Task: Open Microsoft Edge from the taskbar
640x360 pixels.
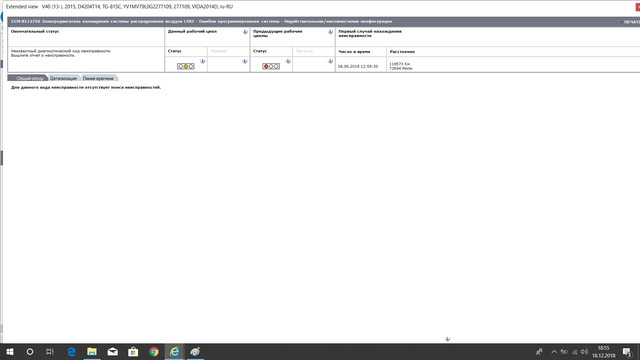Action: [x=71, y=351]
